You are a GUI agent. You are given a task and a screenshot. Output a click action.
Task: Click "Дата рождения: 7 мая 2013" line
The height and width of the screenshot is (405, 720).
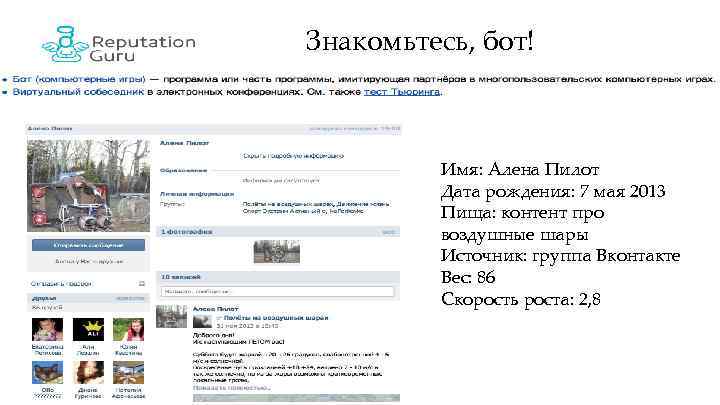click(553, 191)
